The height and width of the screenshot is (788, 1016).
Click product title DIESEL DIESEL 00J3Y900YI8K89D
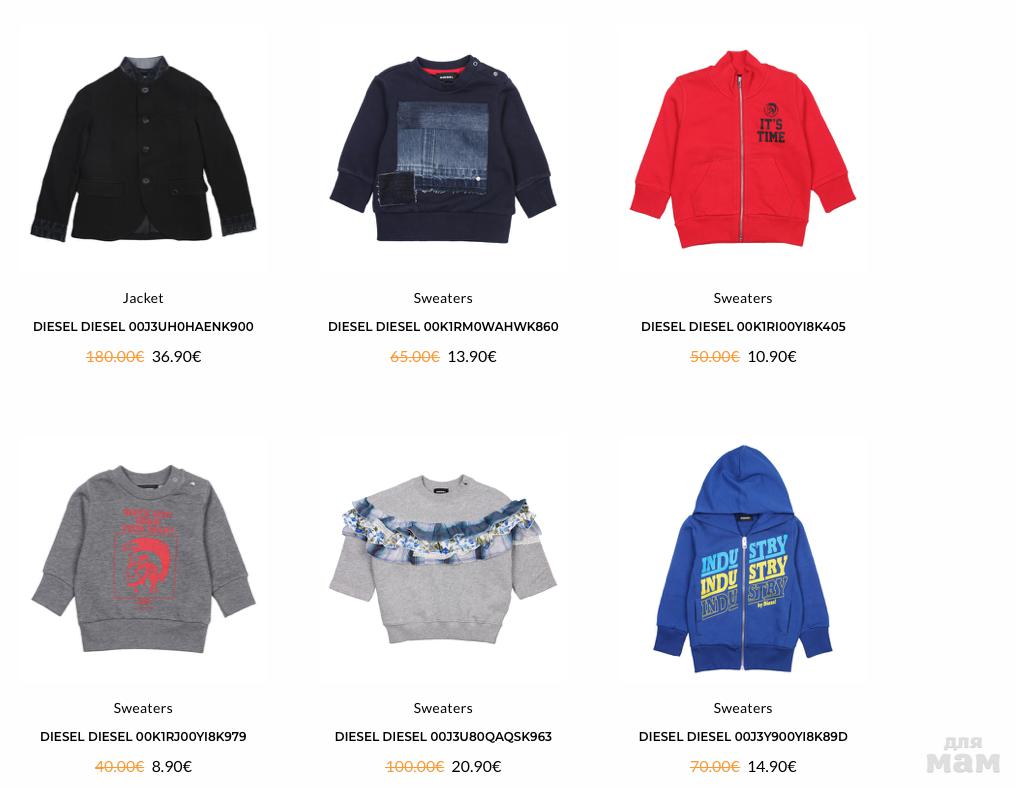(743, 737)
